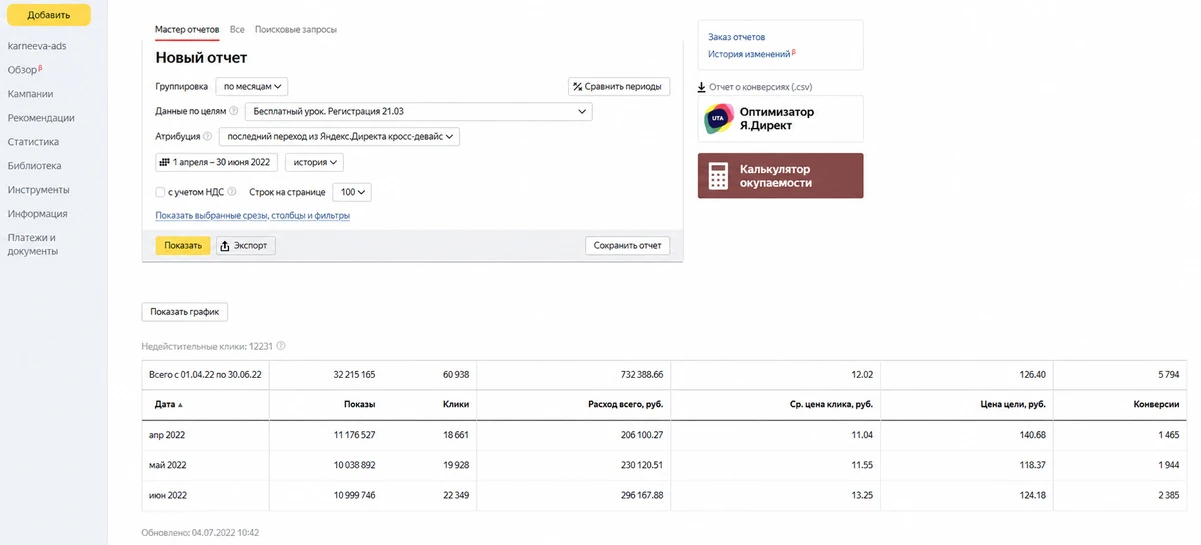Click the yellow Показать button
This screenshot has width=1201, height=545.
[x=183, y=246]
